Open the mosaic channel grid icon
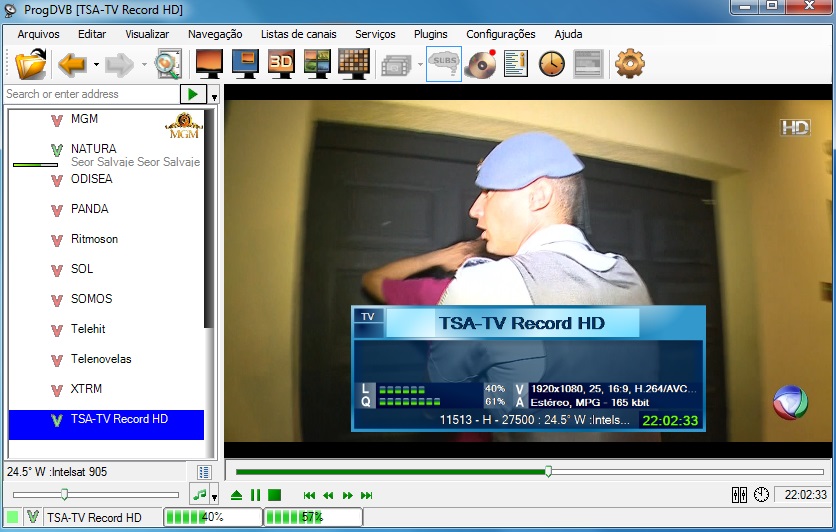 [353, 64]
